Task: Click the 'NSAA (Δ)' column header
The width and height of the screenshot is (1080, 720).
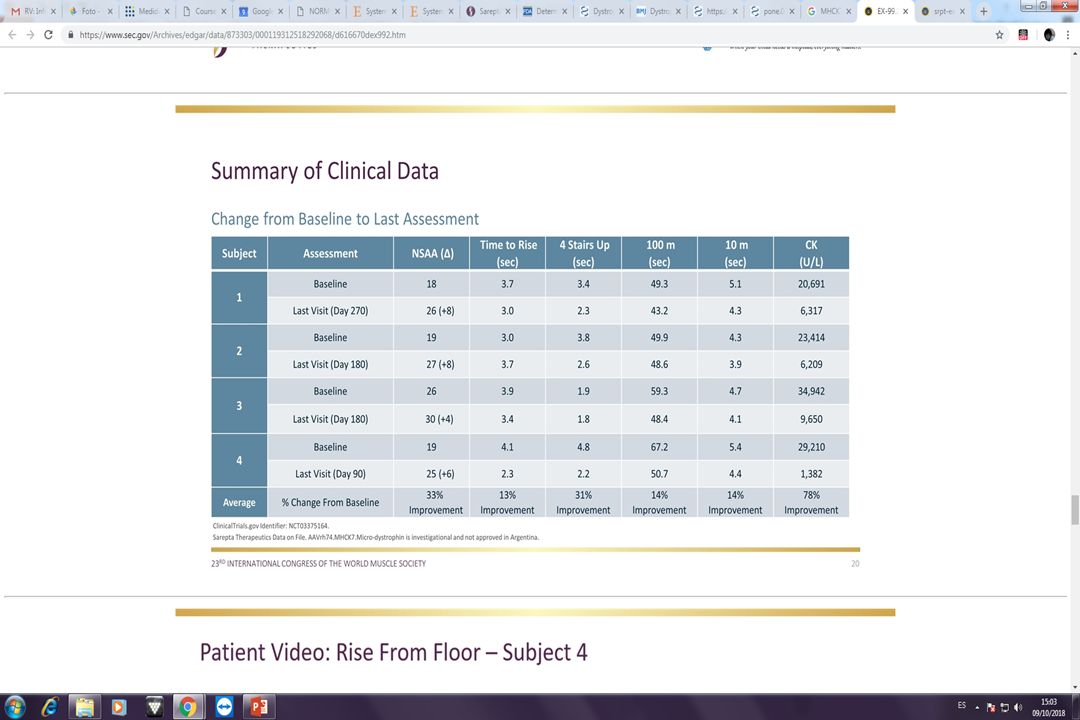Action: (432, 254)
